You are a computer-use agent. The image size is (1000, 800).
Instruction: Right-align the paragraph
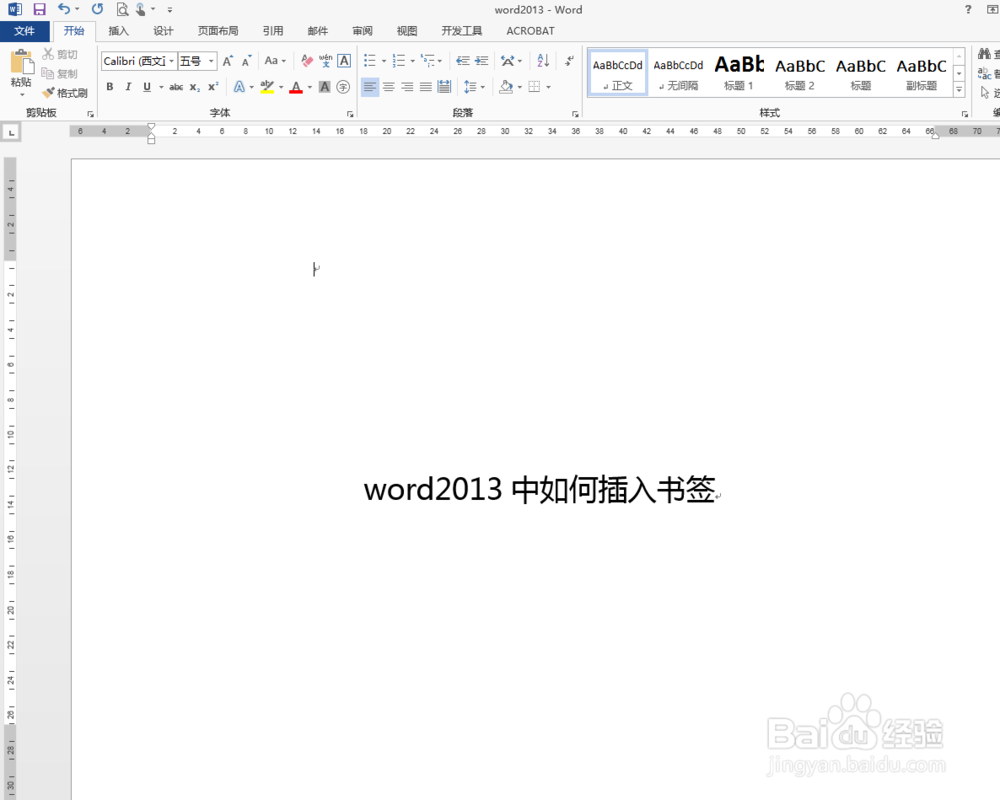click(407, 87)
